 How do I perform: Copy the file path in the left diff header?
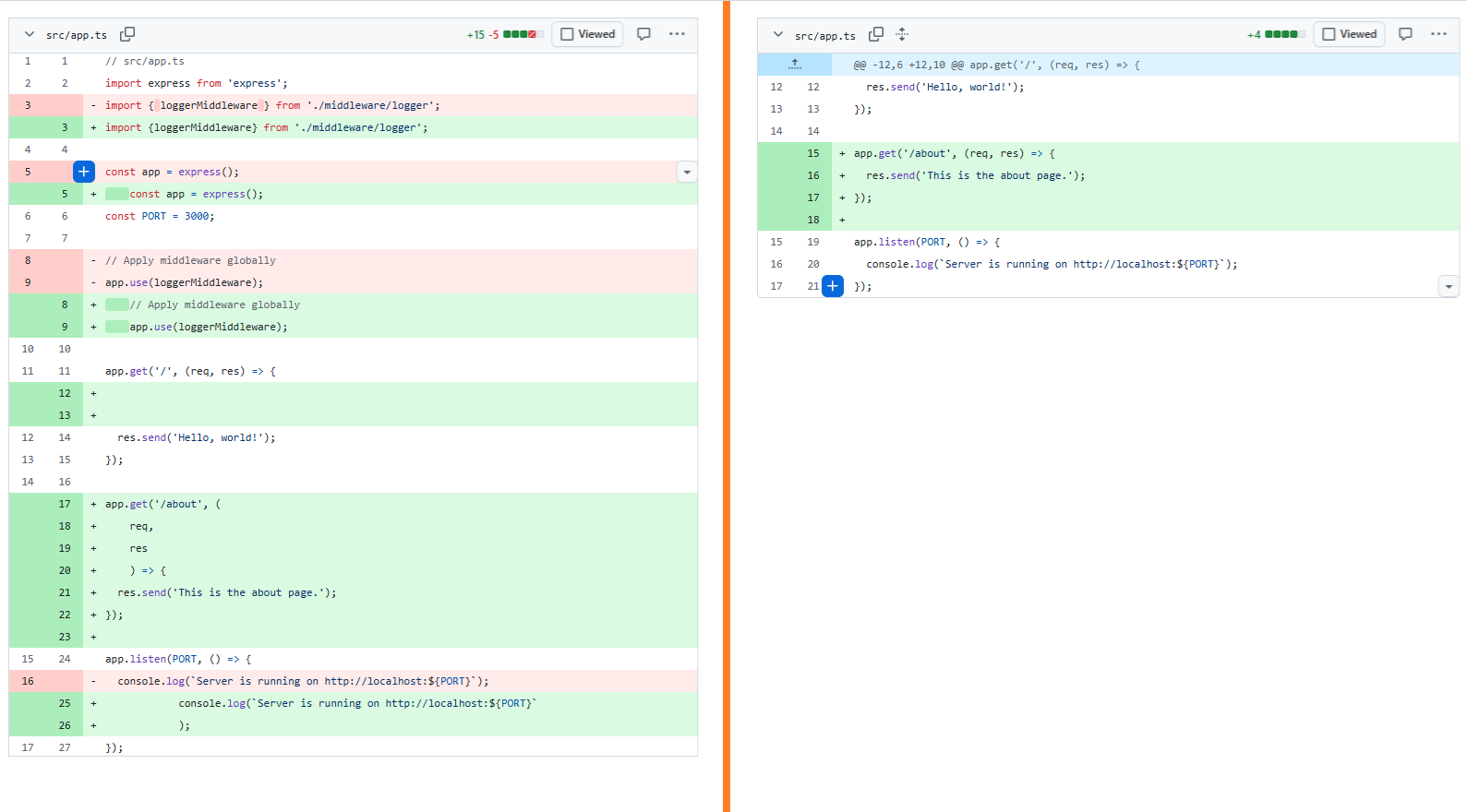(127, 34)
